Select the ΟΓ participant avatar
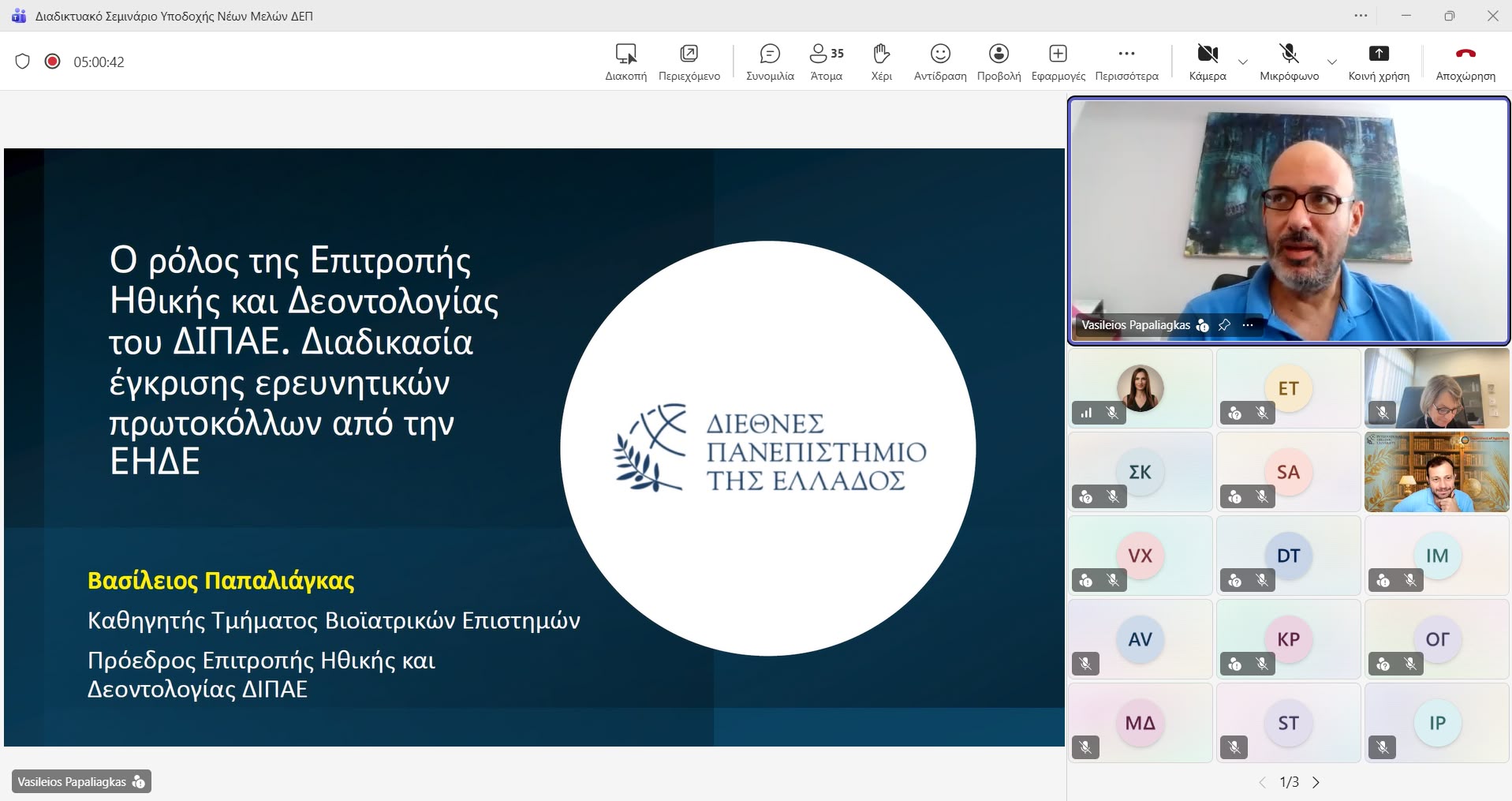The image size is (1512, 801). coord(1437,639)
